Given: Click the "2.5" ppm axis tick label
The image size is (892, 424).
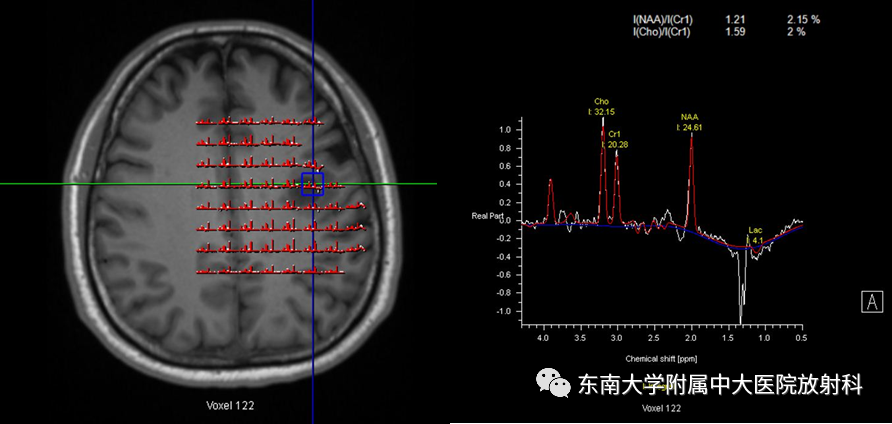Looking at the screenshot, I should (654, 338).
